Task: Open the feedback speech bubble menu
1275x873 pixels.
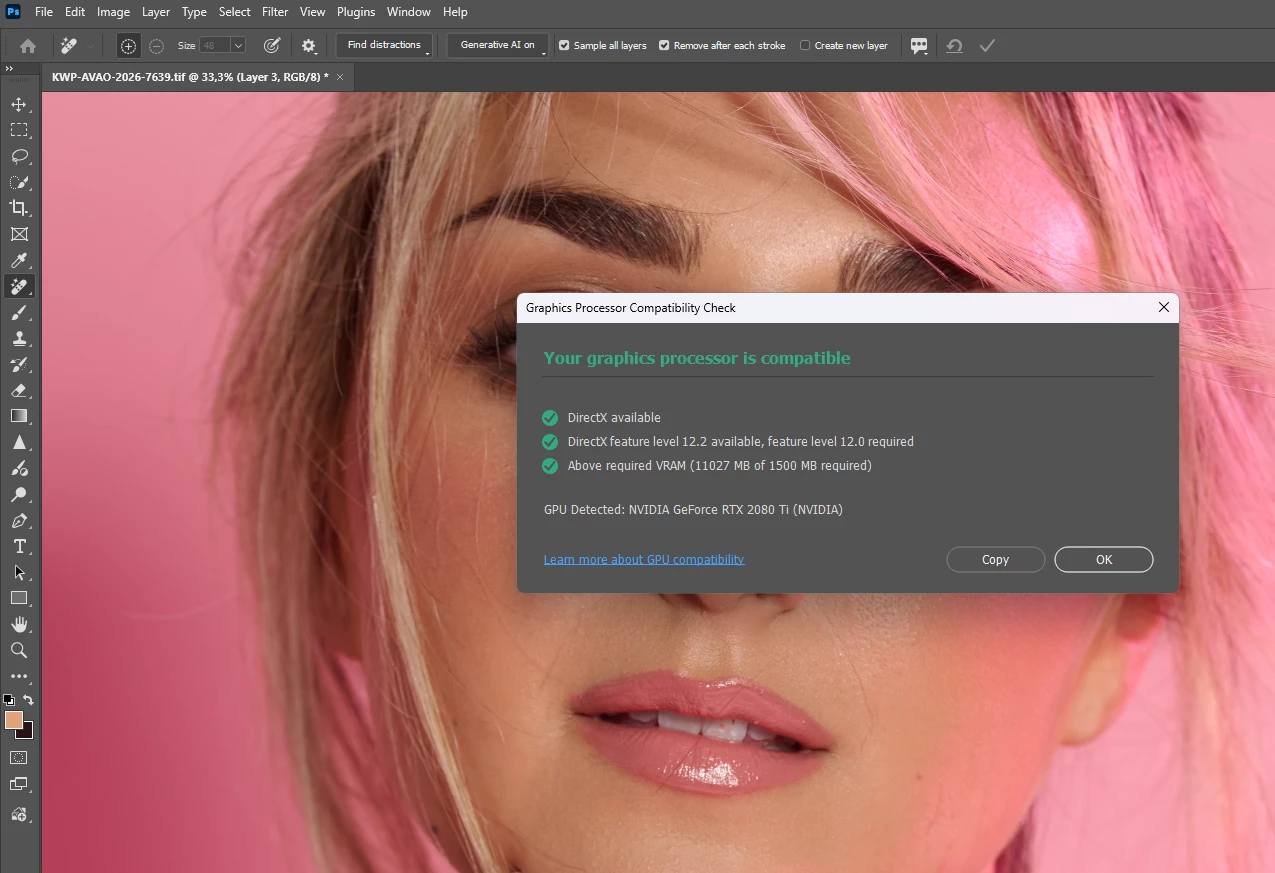Action: point(919,46)
